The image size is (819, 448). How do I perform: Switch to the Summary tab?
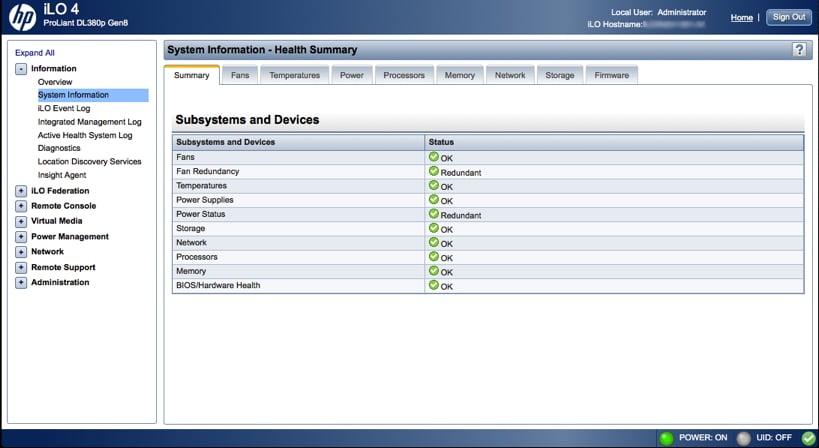click(192, 75)
